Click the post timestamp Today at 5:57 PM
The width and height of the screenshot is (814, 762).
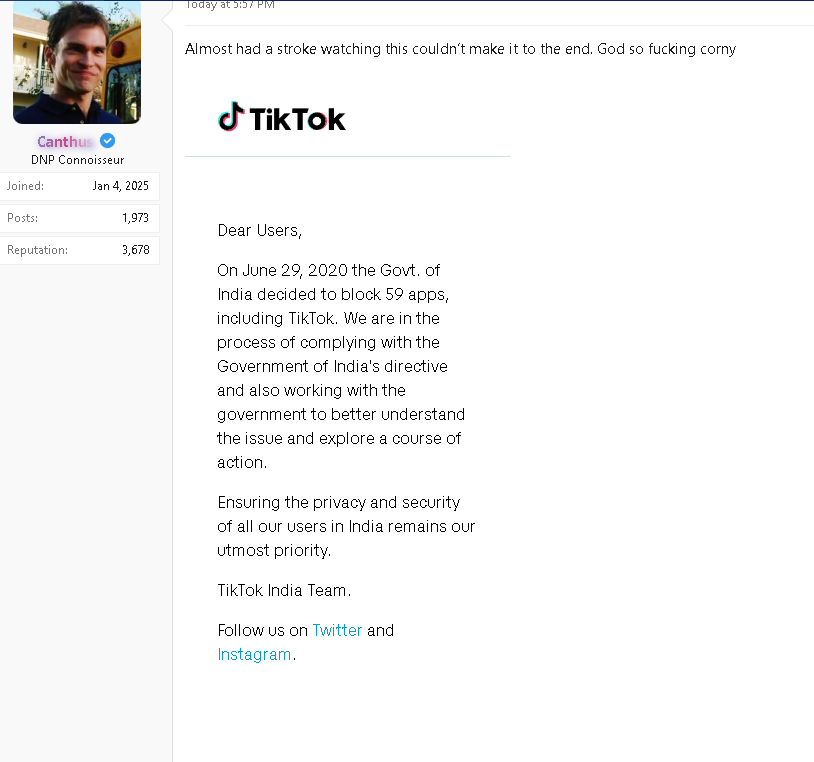230,5
